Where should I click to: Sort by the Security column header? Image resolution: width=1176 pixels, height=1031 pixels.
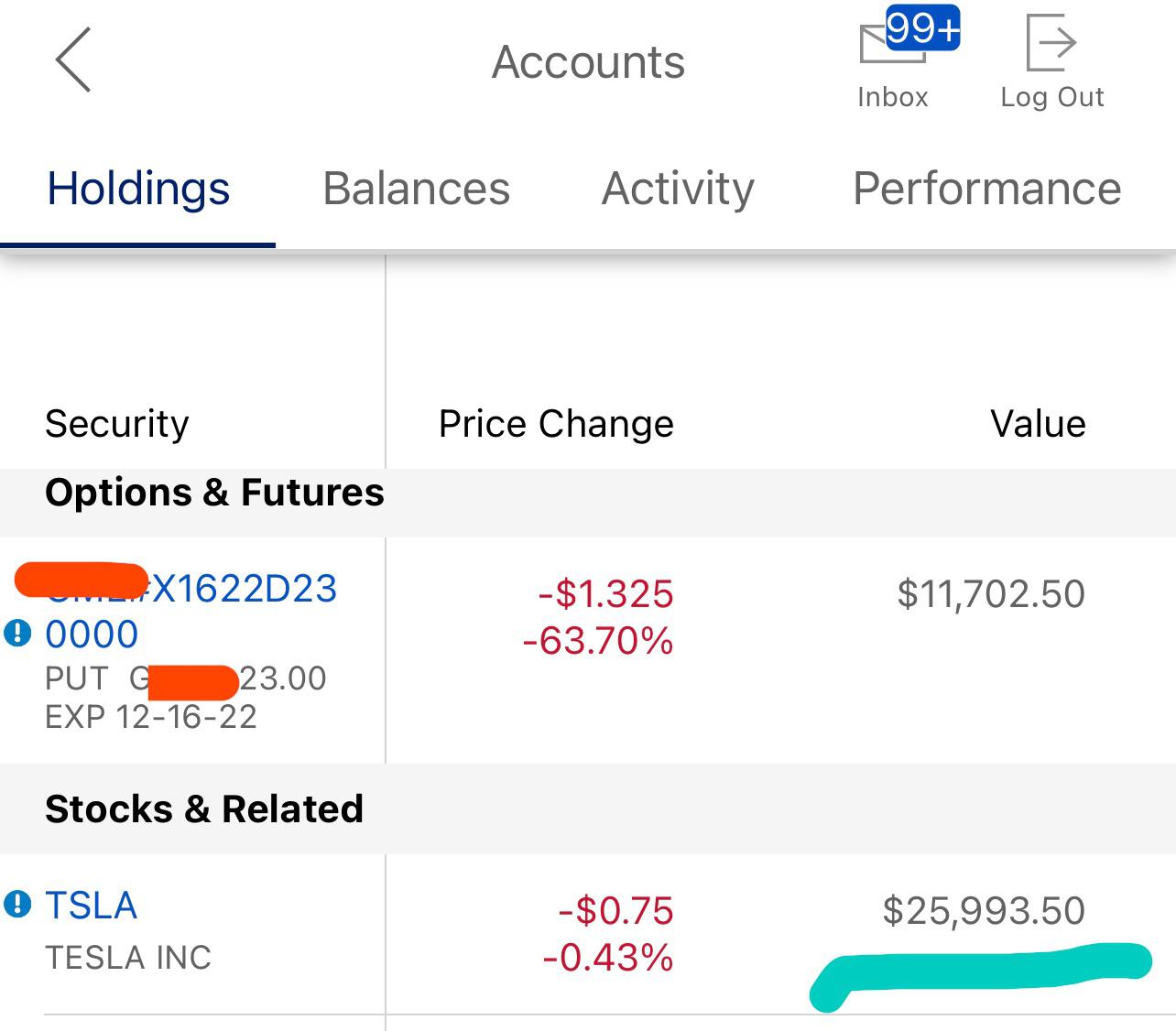tap(116, 424)
